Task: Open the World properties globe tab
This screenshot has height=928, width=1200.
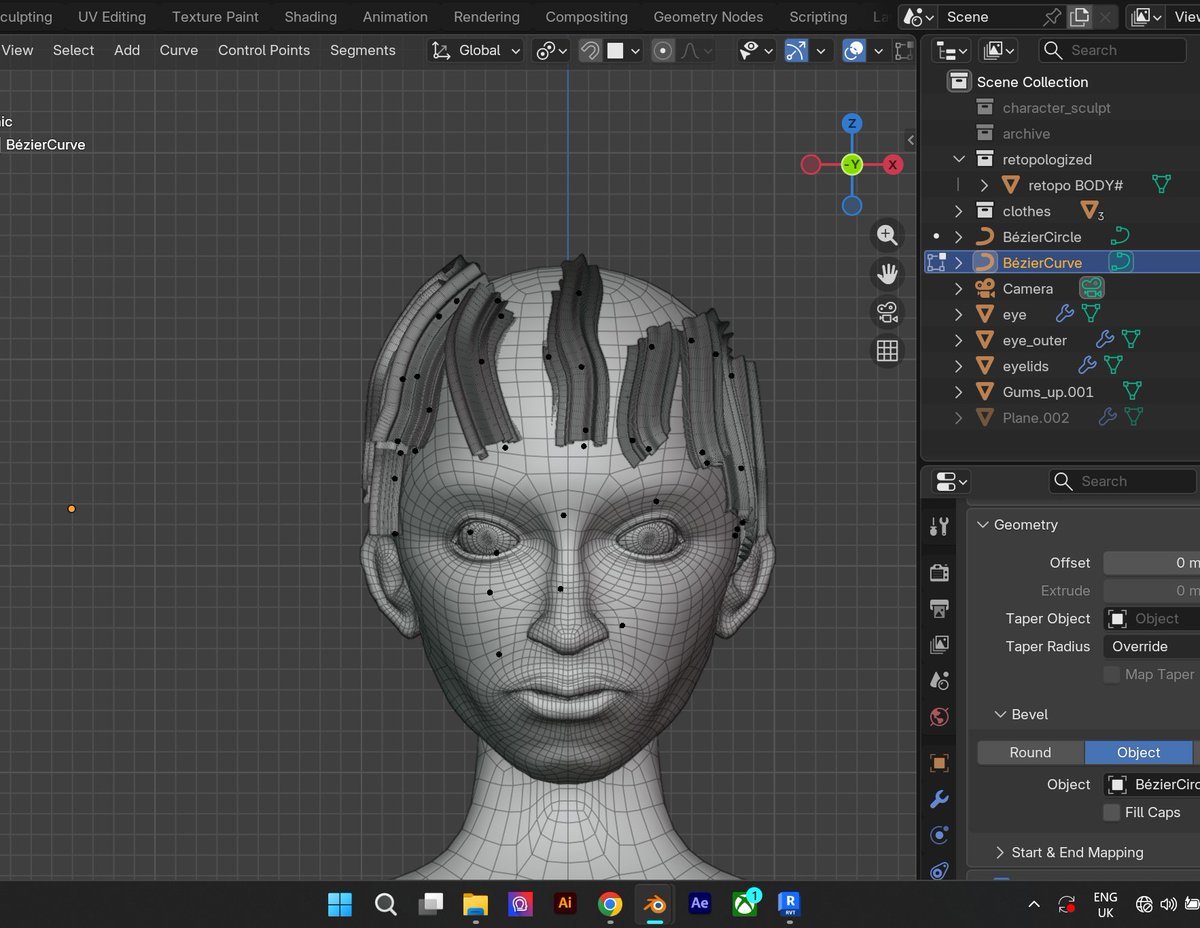Action: [939, 717]
